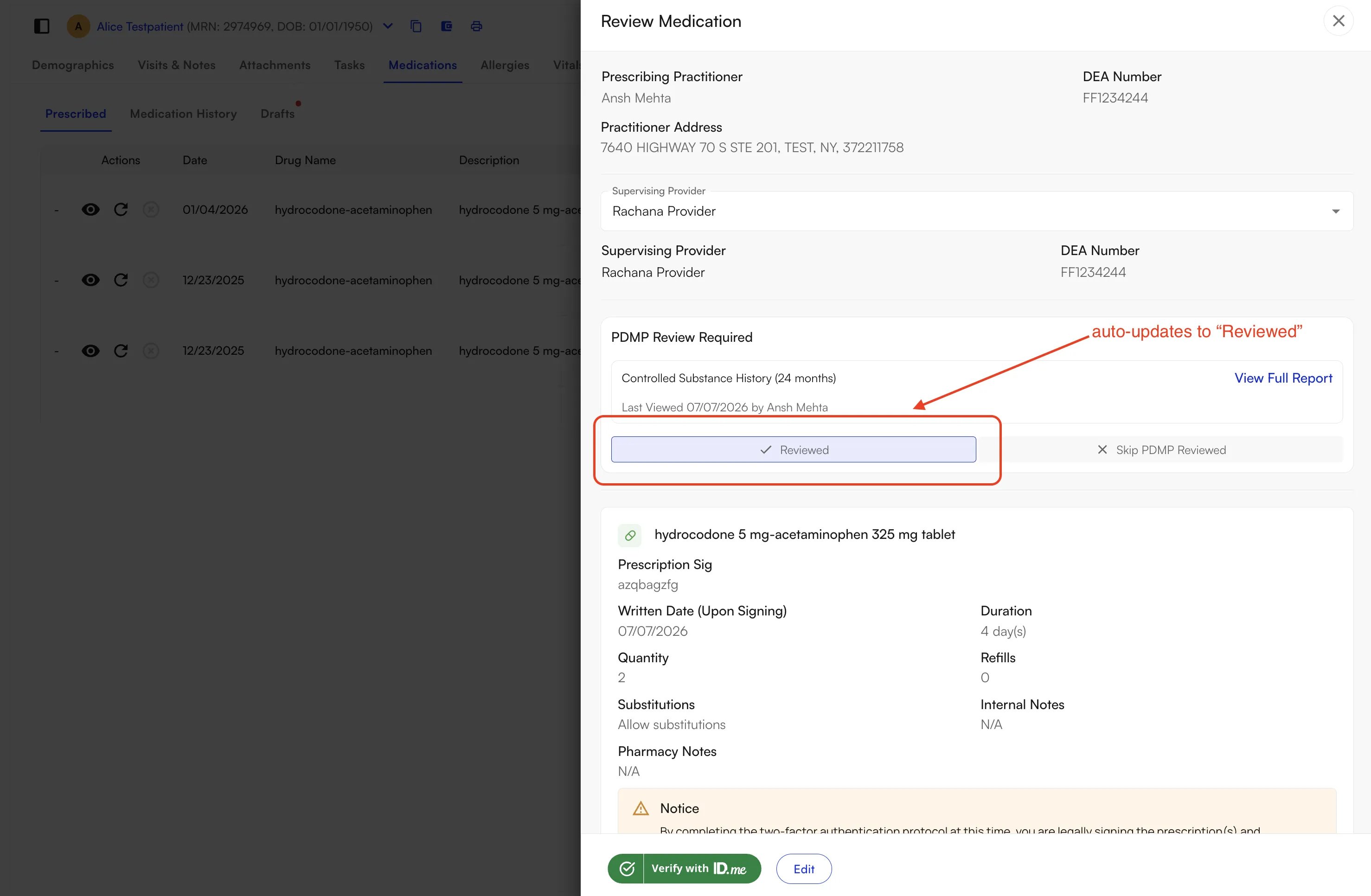The height and width of the screenshot is (896, 1371).
Task: Click the hydrocodone 5 mg-acetaminophen 325 mg tablet heading
Action: pos(805,534)
